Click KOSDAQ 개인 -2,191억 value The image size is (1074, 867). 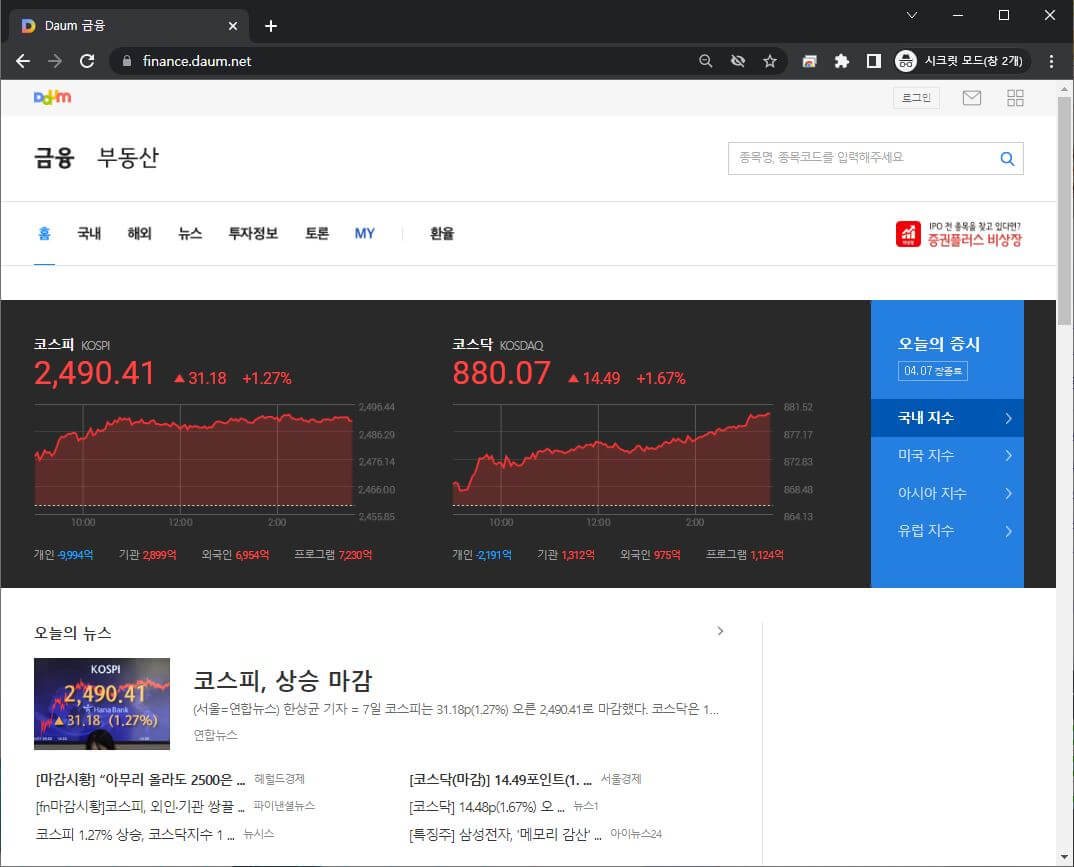pos(494,555)
